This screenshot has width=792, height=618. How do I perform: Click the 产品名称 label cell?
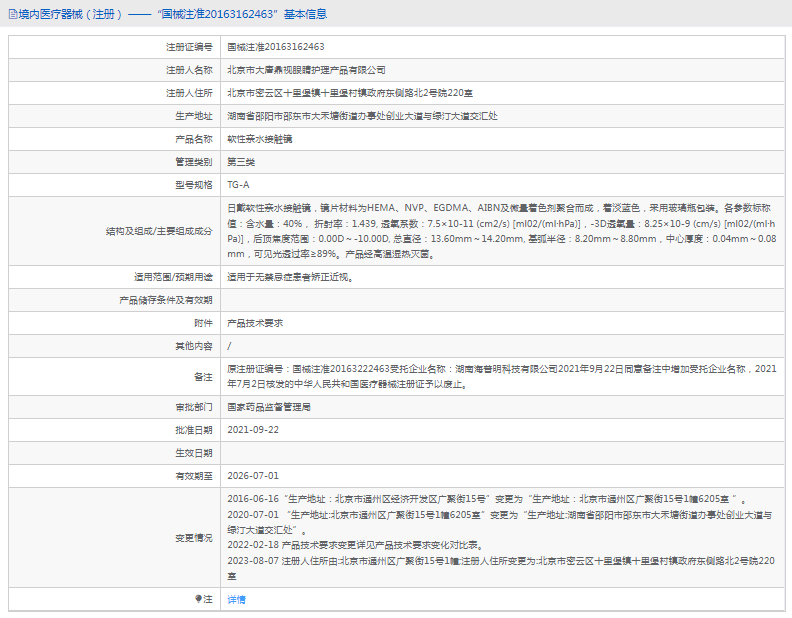coord(114,139)
